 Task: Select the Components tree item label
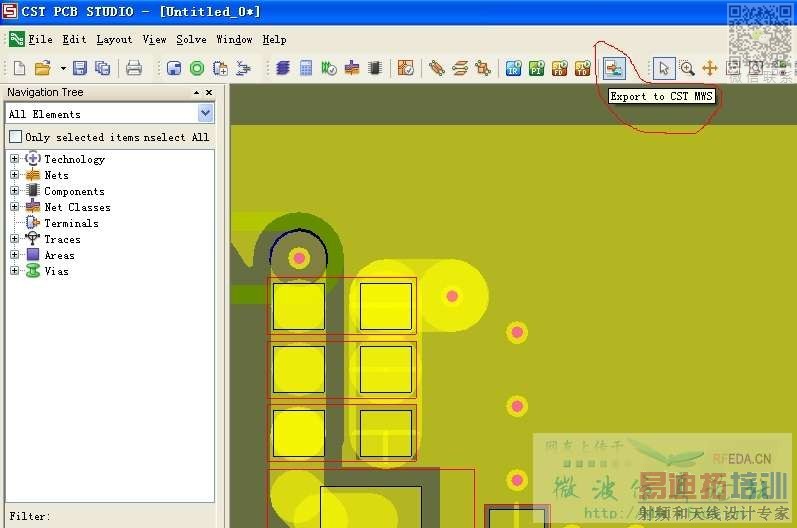click(x=74, y=191)
